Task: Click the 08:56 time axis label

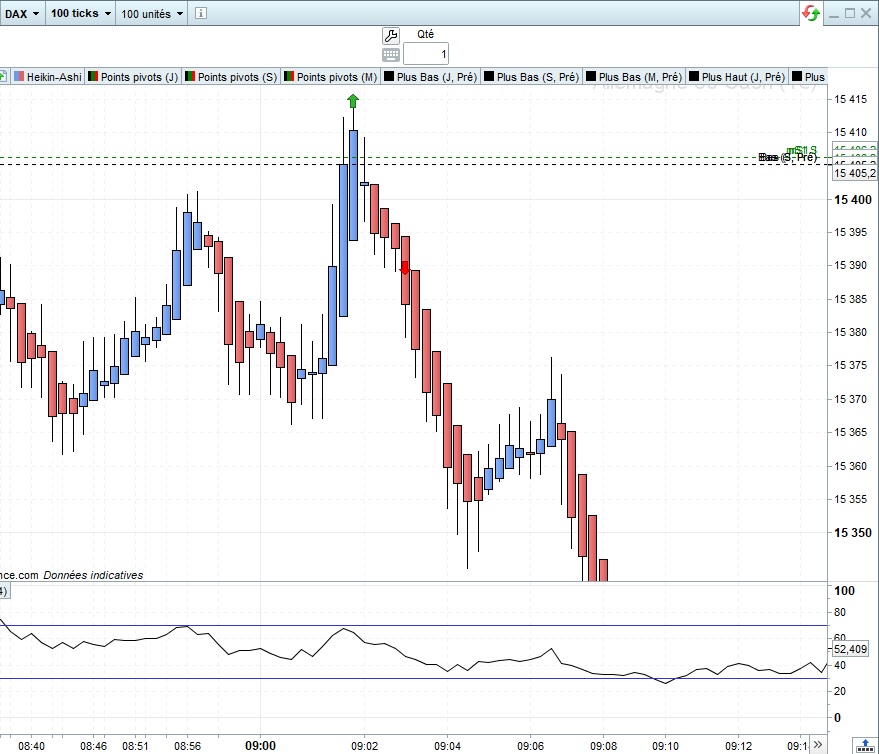Action: coord(187,746)
